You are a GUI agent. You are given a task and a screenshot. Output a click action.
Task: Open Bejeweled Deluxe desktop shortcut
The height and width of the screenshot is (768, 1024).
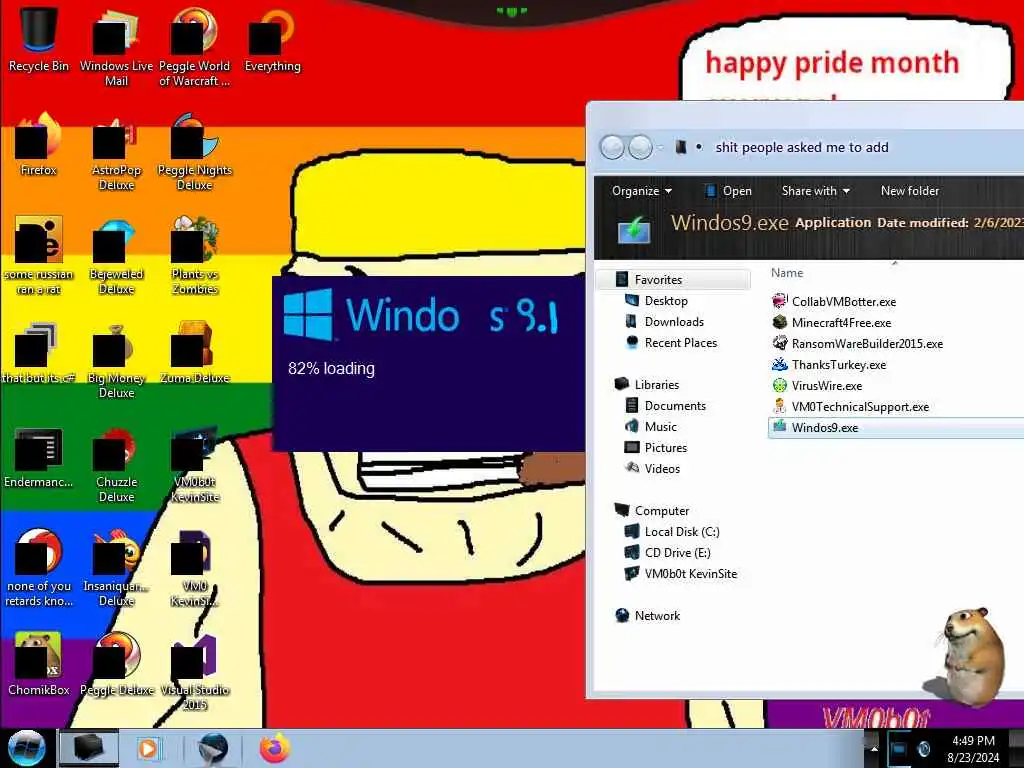[x=116, y=256]
